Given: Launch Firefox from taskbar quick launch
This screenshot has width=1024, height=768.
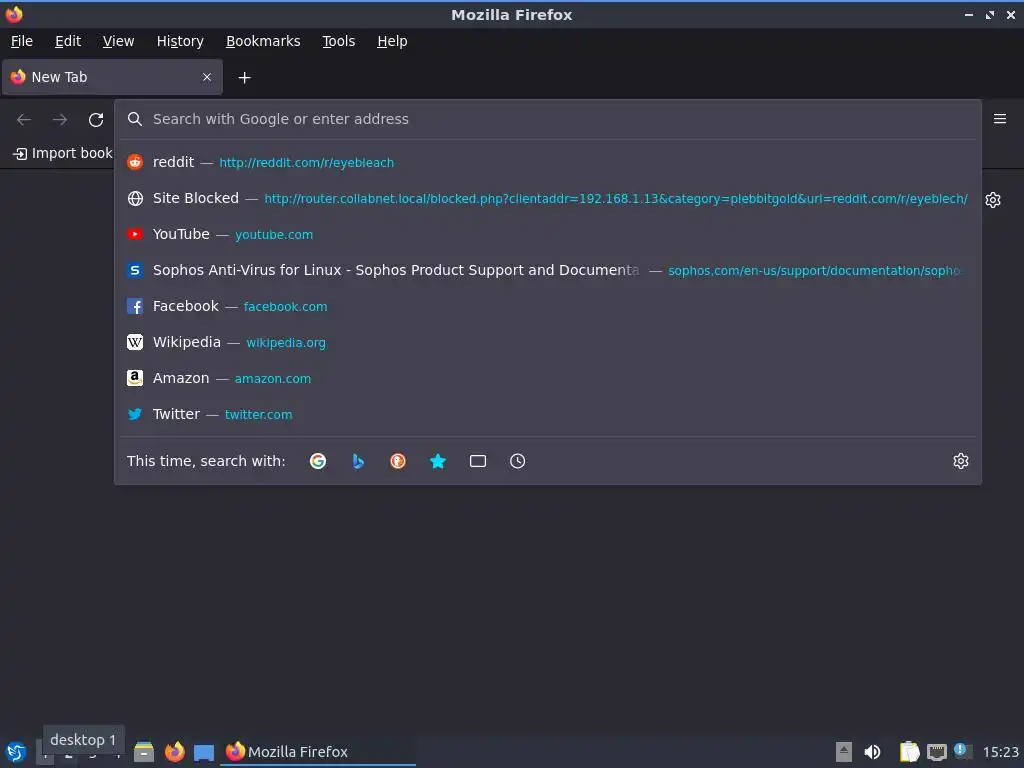Looking at the screenshot, I should pyautogui.click(x=174, y=752).
